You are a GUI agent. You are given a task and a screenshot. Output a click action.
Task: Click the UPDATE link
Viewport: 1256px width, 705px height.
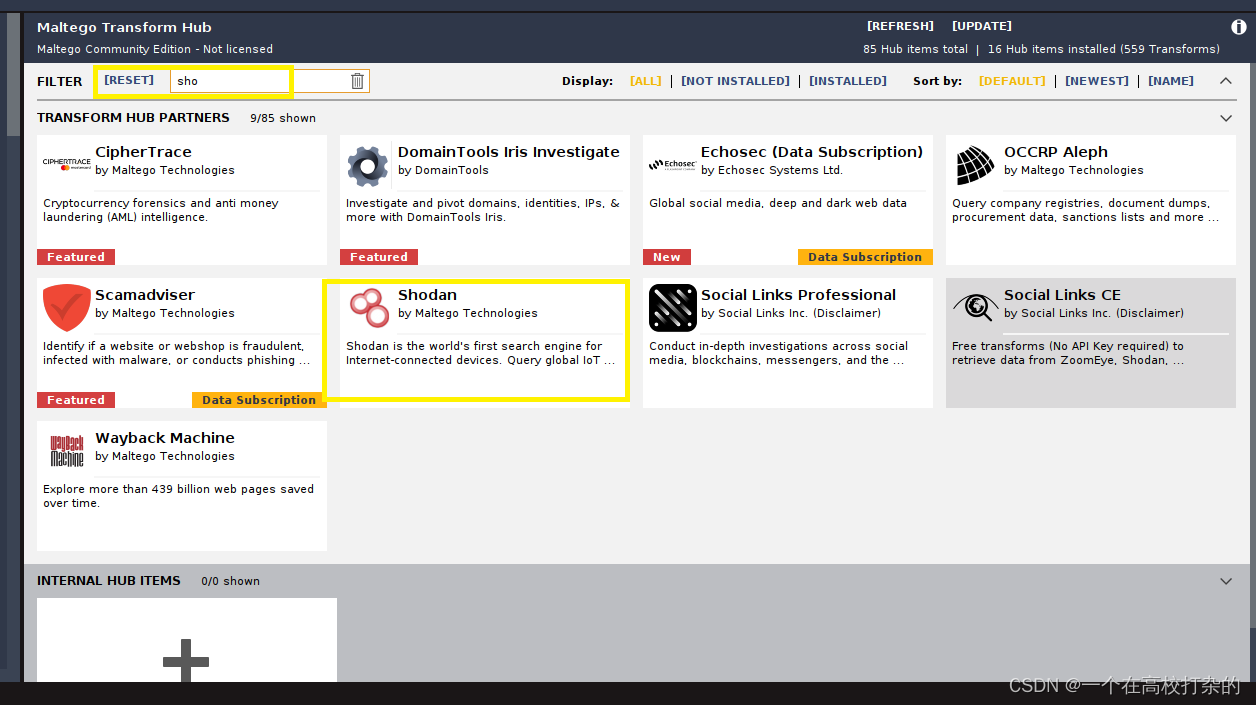point(982,26)
